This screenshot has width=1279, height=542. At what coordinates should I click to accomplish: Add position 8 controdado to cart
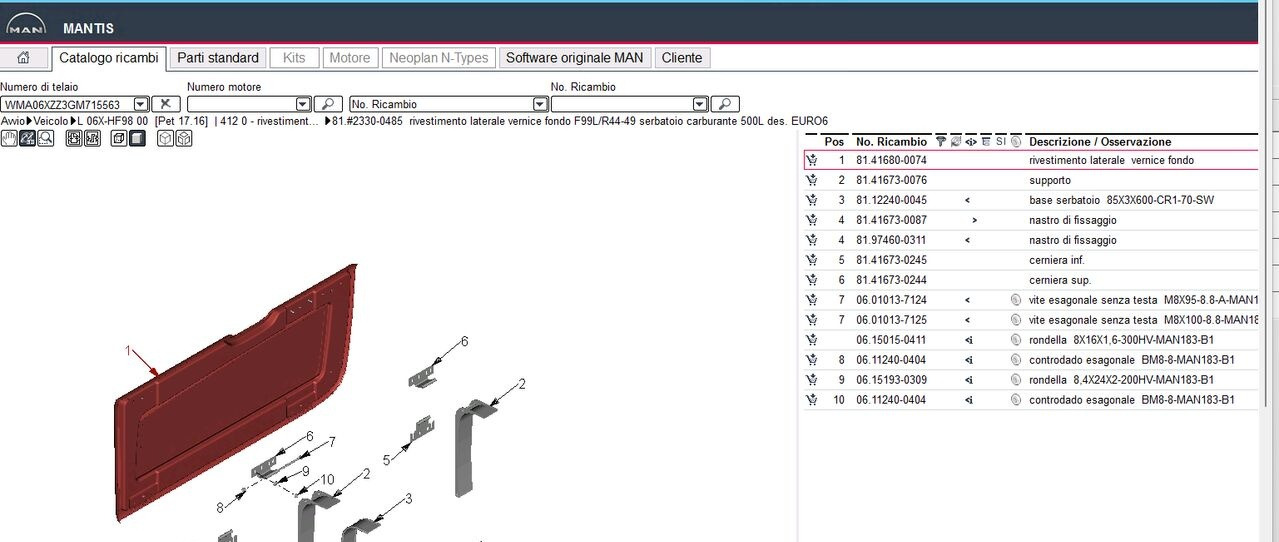812,360
